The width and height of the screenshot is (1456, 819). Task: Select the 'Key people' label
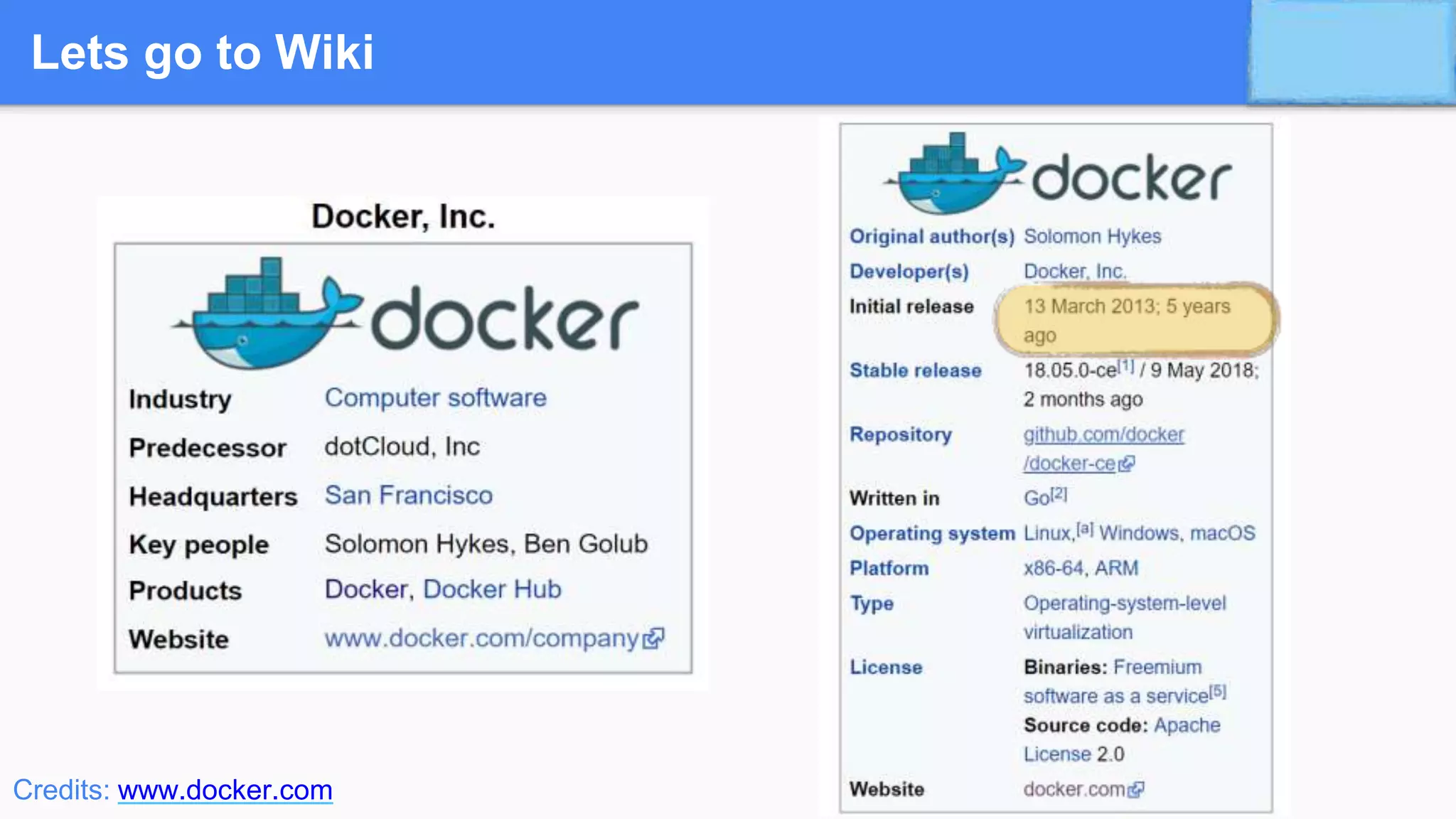[199, 545]
